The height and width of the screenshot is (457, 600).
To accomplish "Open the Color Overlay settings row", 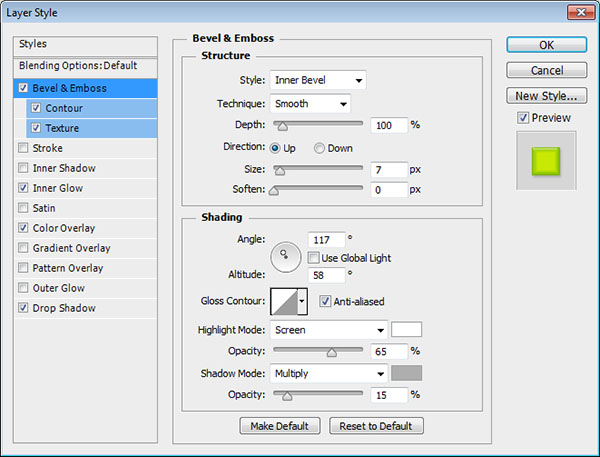I will (x=85, y=228).
